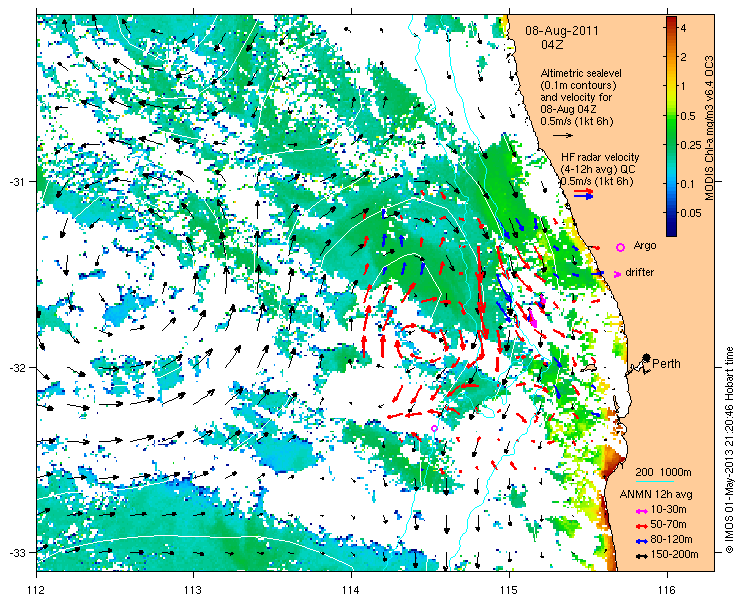Click the black 150-200m legend arrow
The image size is (740, 600).
click(x=641, y=556)
